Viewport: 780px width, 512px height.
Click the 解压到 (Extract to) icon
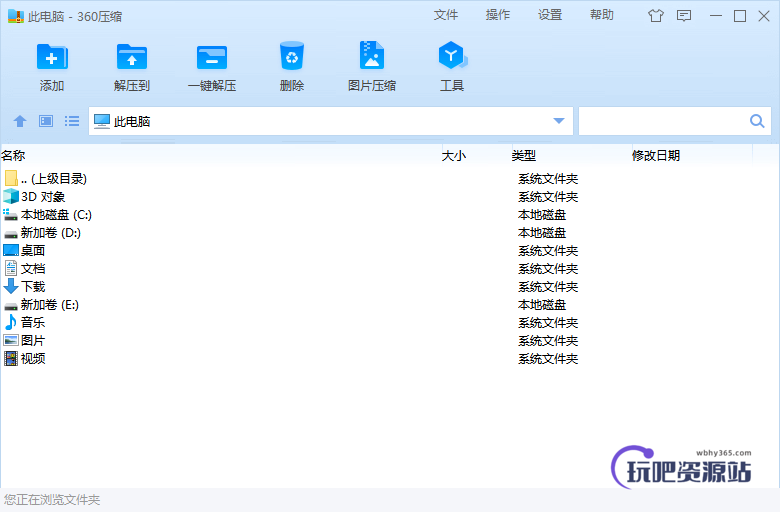132,57
